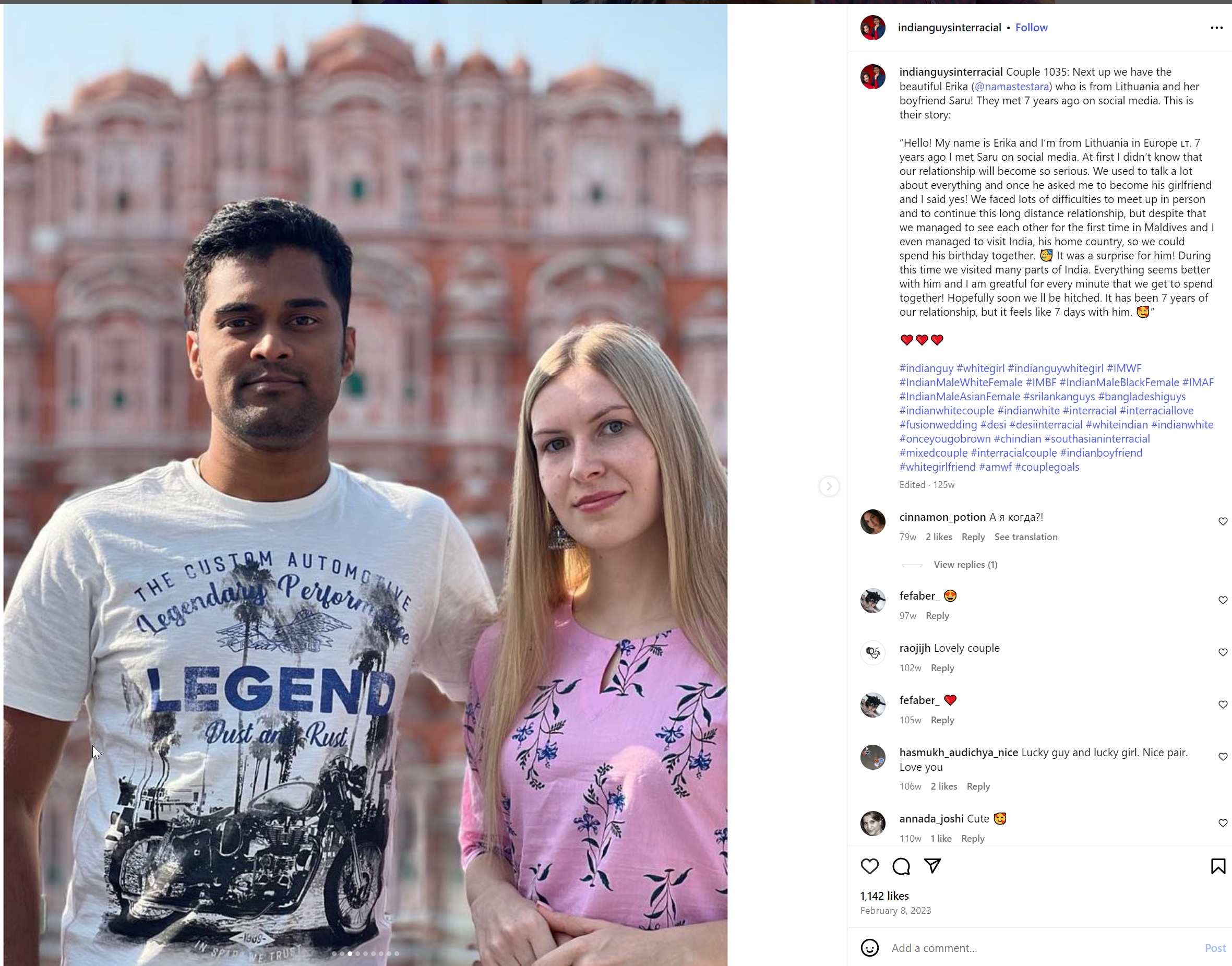Screen dimensions: 1232x966
Task: Share the post via paper plane icon
Action: [x=932, y=865]
